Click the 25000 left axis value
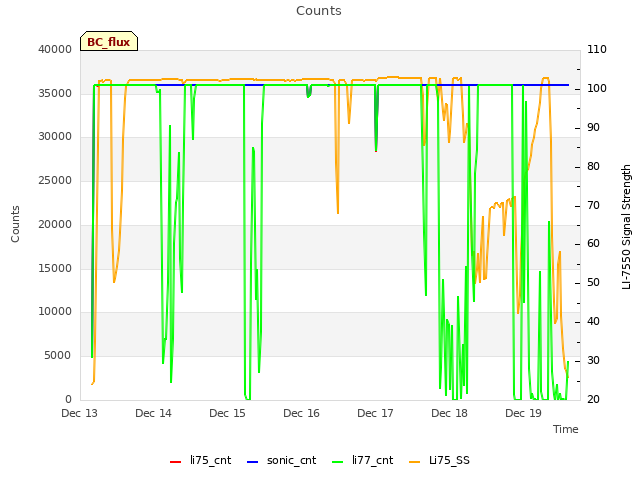Viewport: 640px width, 480px height. [x=55, y=180]
